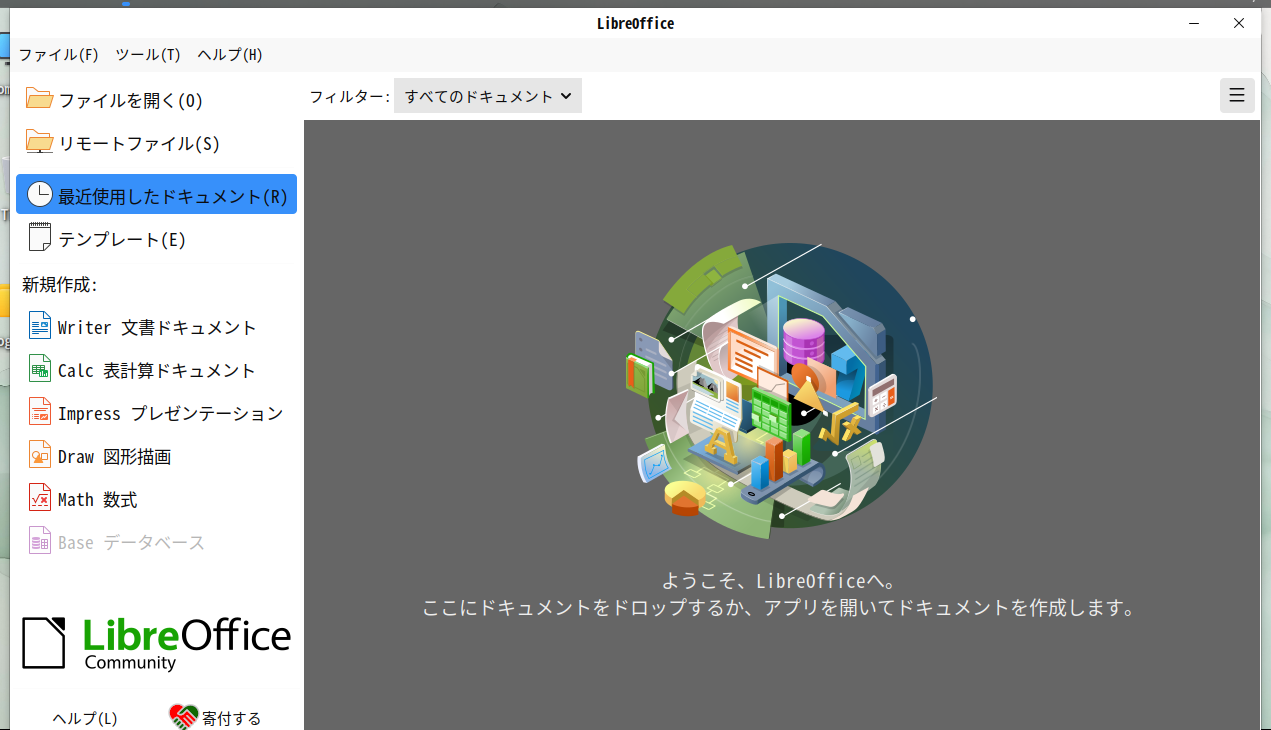Click the clock icon for recent documents
The image size is (1271, 730).
click(x=39, y=194)
